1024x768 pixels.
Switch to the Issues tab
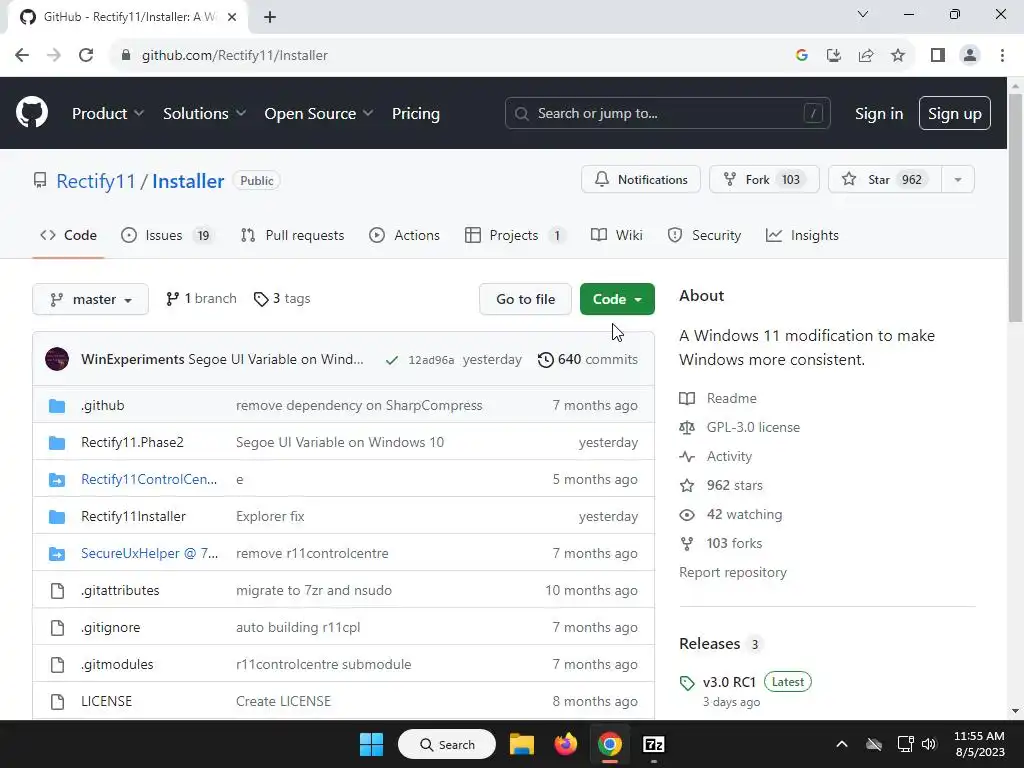coord(168,235)
